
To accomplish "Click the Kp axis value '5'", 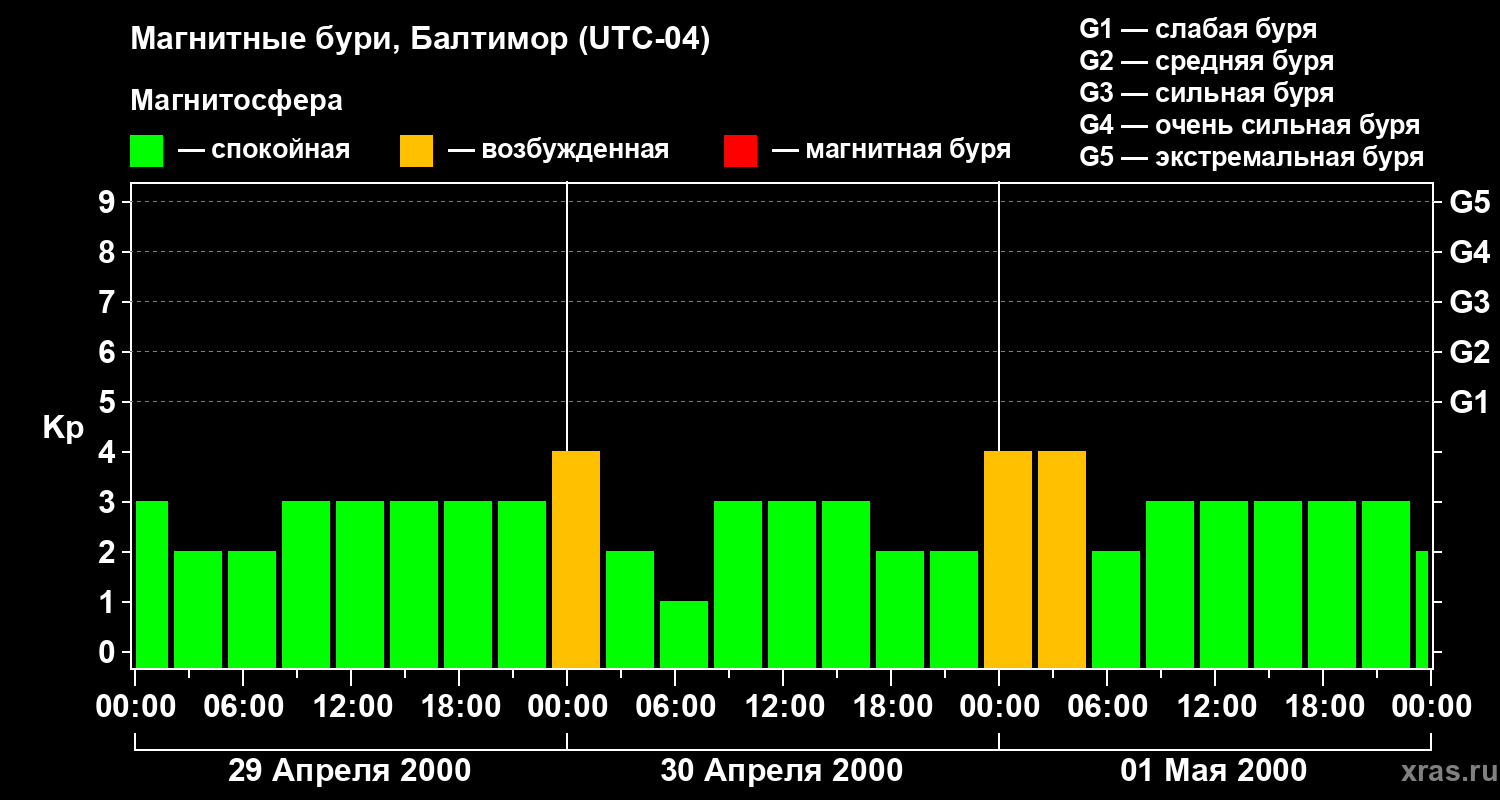I will (x=109, y=402).
